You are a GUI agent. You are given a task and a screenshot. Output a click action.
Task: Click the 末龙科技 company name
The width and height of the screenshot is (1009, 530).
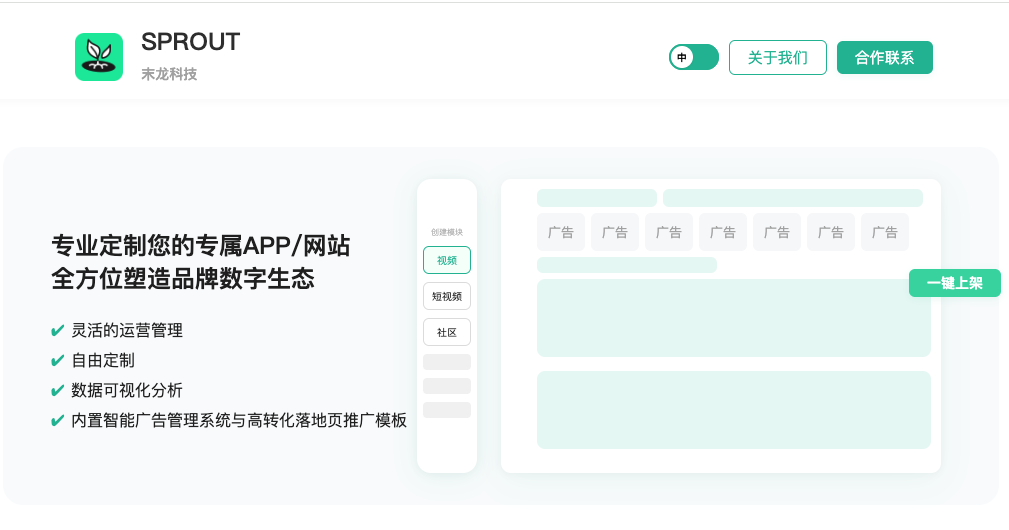(169, 74)
